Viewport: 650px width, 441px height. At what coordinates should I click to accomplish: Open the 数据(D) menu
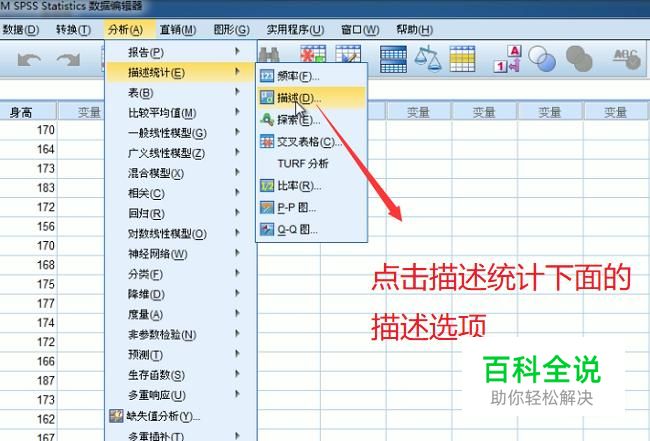[20, 30]
